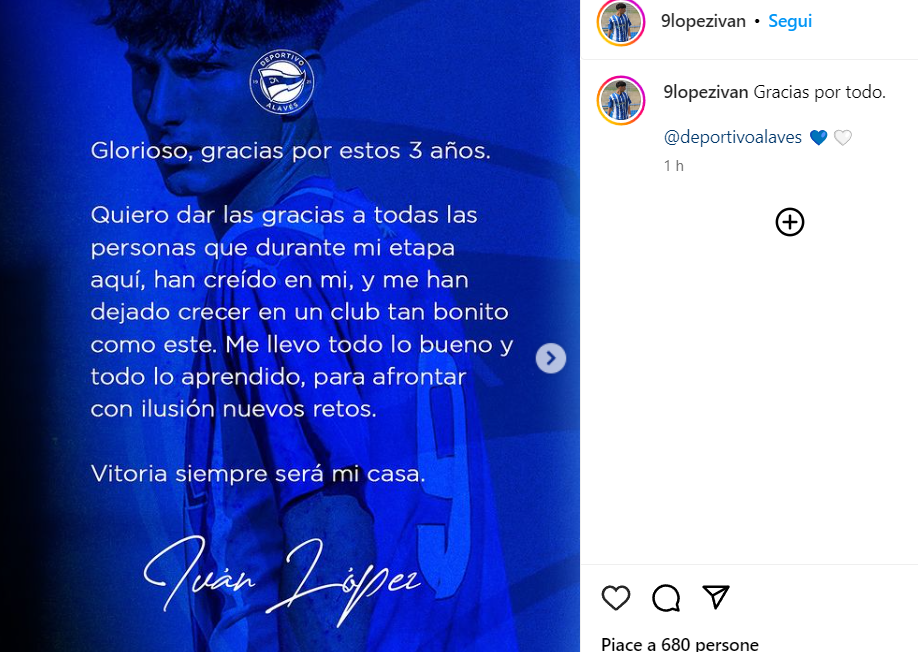This screenshot has width=918, height=652.
Task: Open 9lopezivan username in the caption
Action: coord(705,92)
